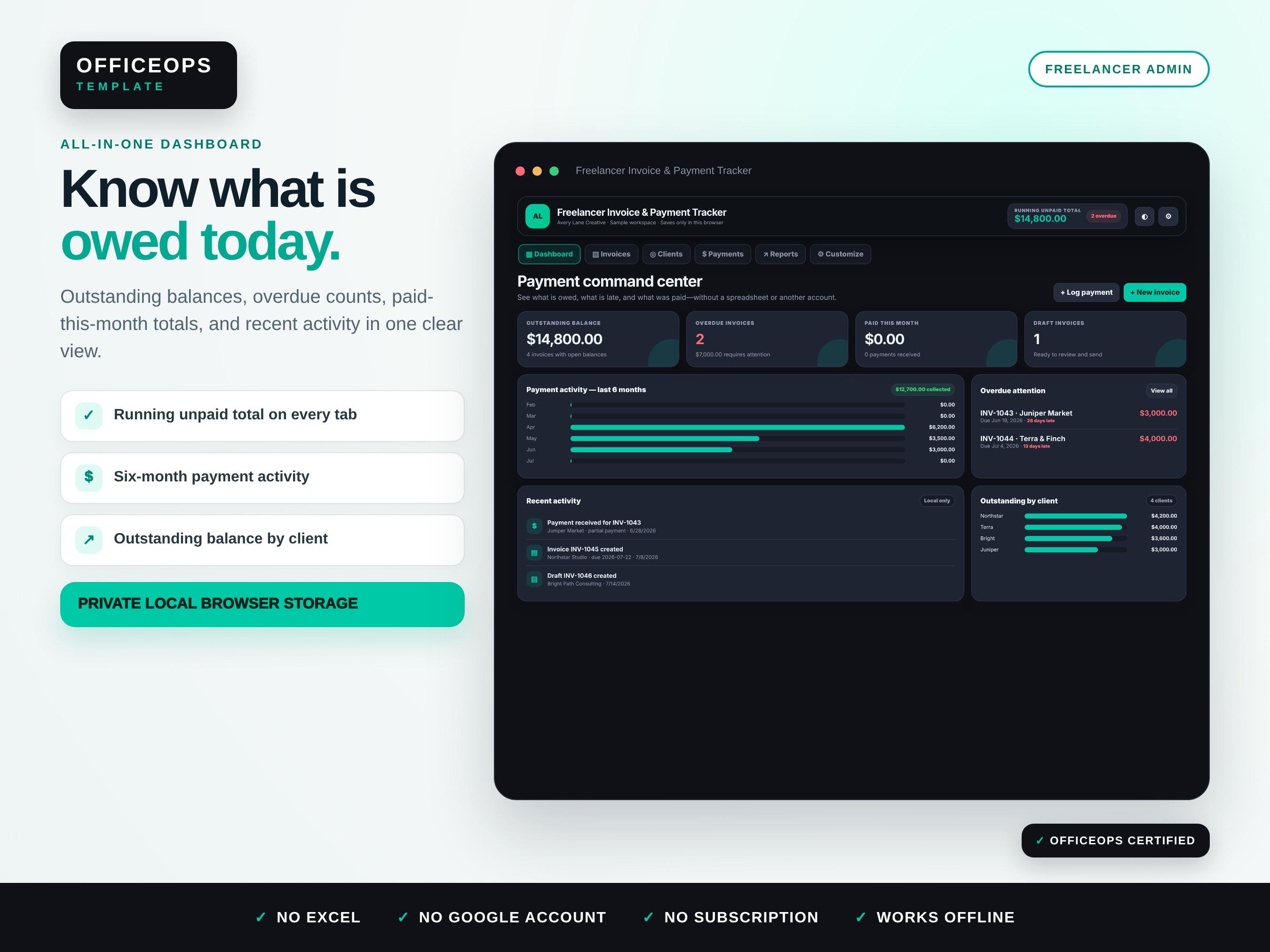Click View all in Overdue attention
Viewport: 1270px width, 952px height.
tap(1161, 391)
